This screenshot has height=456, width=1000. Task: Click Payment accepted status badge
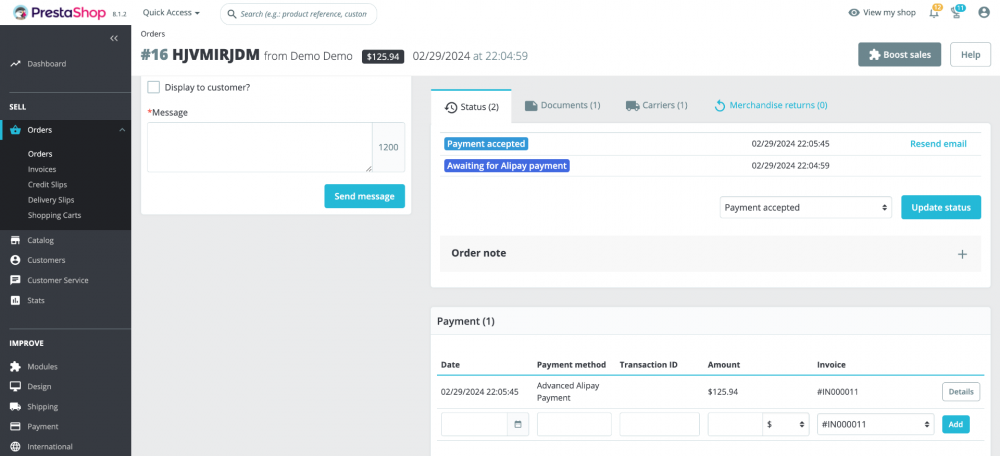pyautogui.click(x=486, y=144)
